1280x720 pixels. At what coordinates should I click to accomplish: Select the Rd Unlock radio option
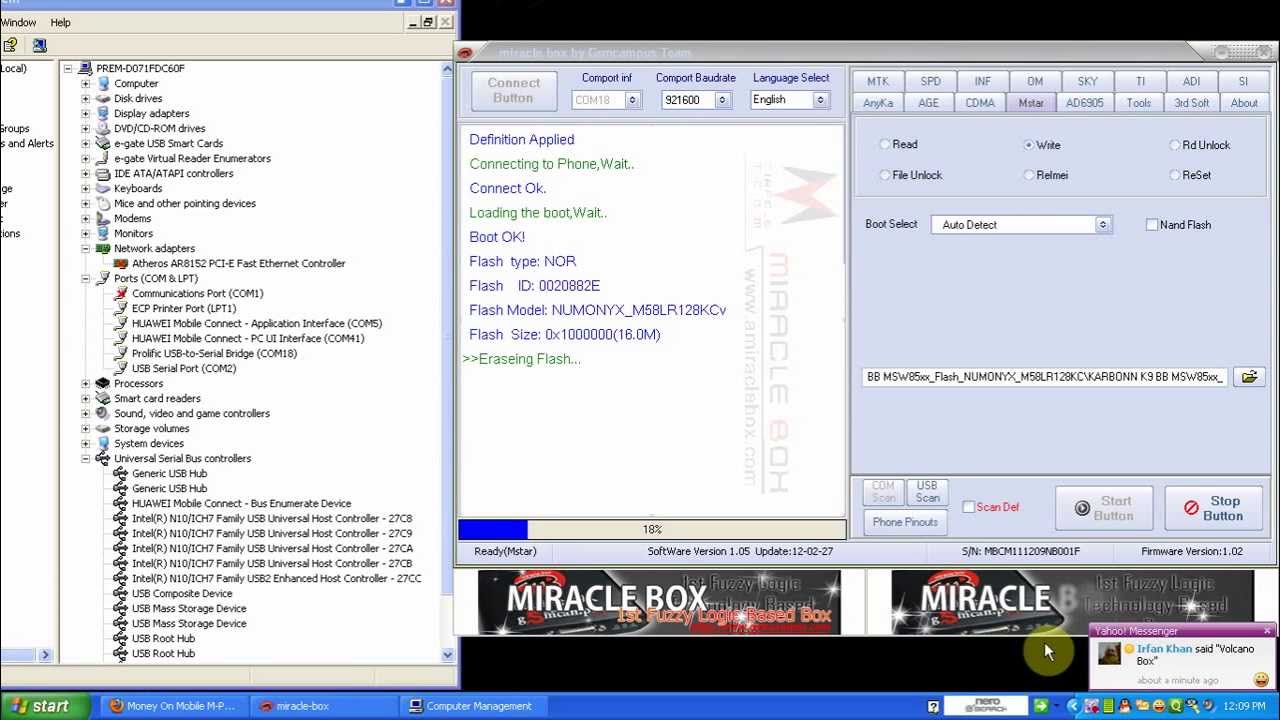[x=1175, y=145]
